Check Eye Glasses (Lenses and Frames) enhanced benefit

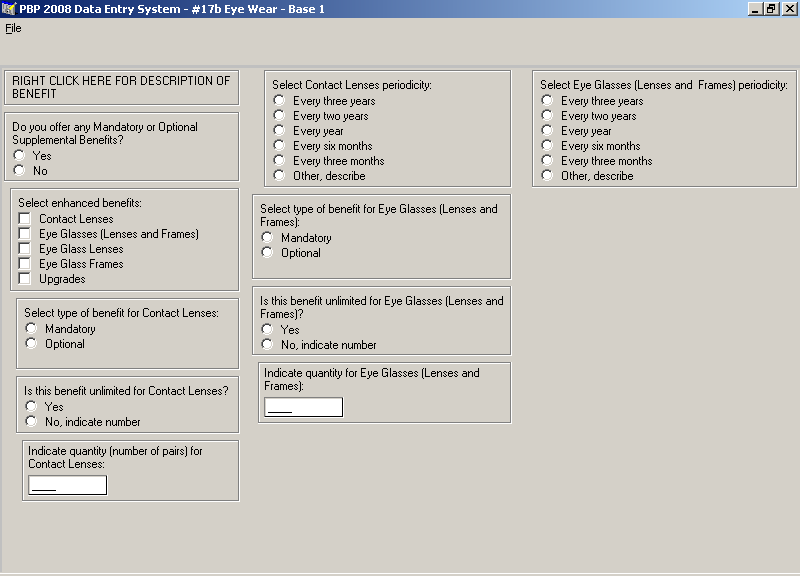coord(24,233)
